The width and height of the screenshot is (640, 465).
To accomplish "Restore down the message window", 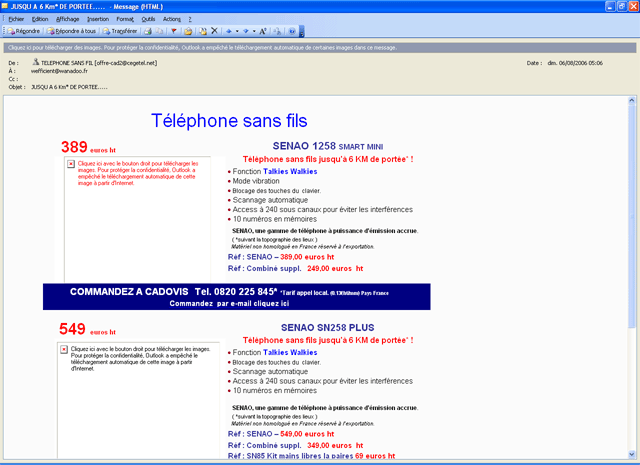I will (x=622, y=6).
